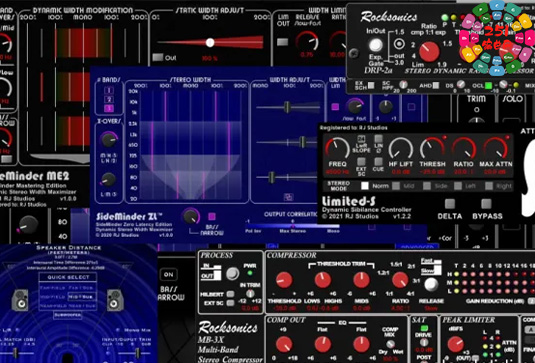Select the highlighted Midfield Quick Select option
This screenshot has height=363, width=535.
click(82, 297)
